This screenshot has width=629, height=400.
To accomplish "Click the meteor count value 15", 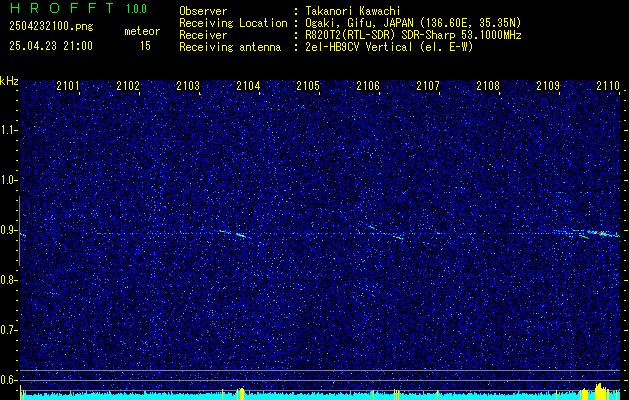I will coord(145,46).
